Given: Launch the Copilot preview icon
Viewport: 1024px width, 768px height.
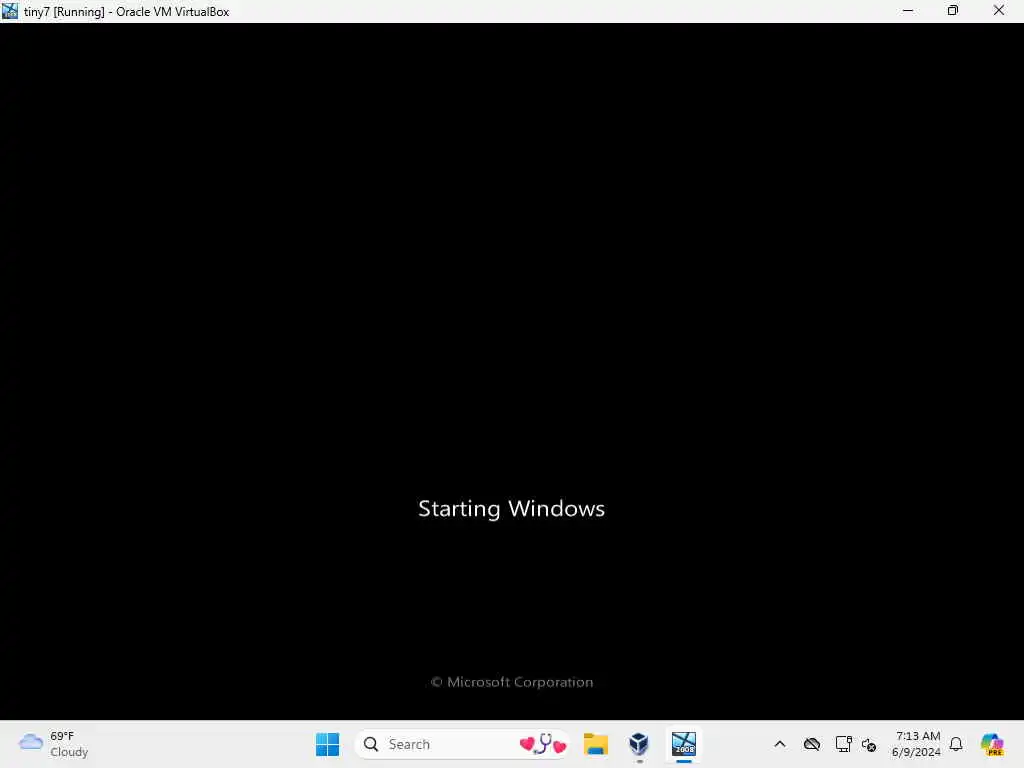Looking at the screenshot, I should coord(992,744).
